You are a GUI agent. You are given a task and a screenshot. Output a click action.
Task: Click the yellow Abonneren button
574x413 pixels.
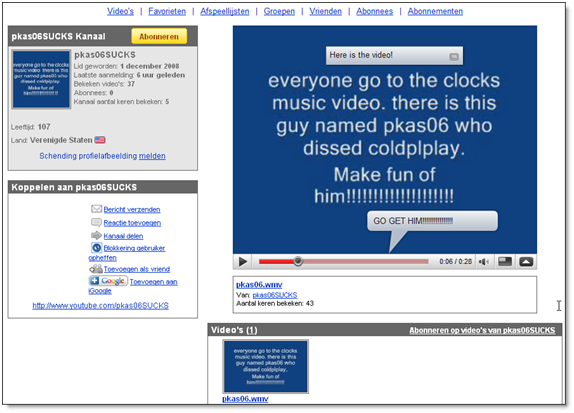click(x=159, y=36)
